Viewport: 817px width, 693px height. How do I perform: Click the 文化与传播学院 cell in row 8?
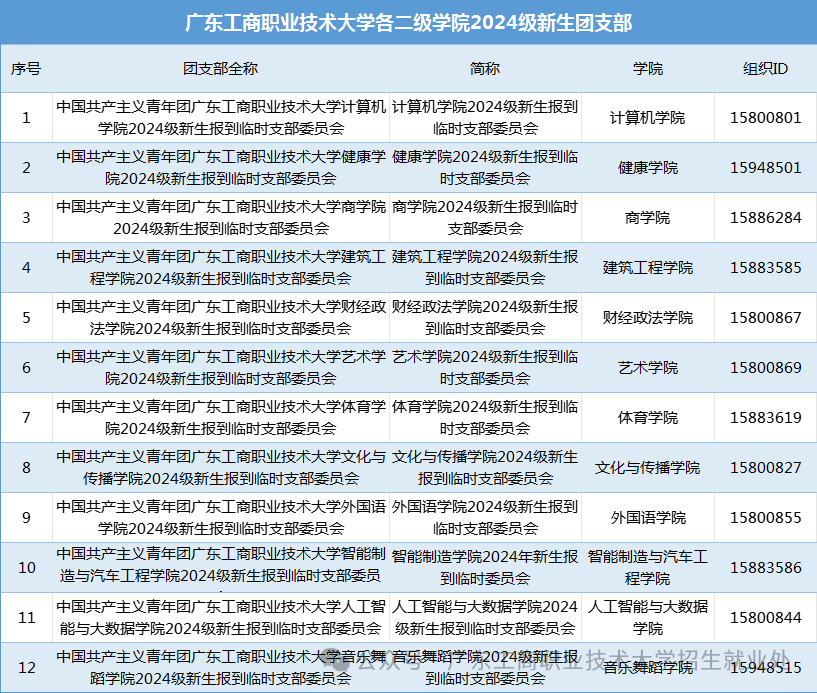(x=648, y=467)
